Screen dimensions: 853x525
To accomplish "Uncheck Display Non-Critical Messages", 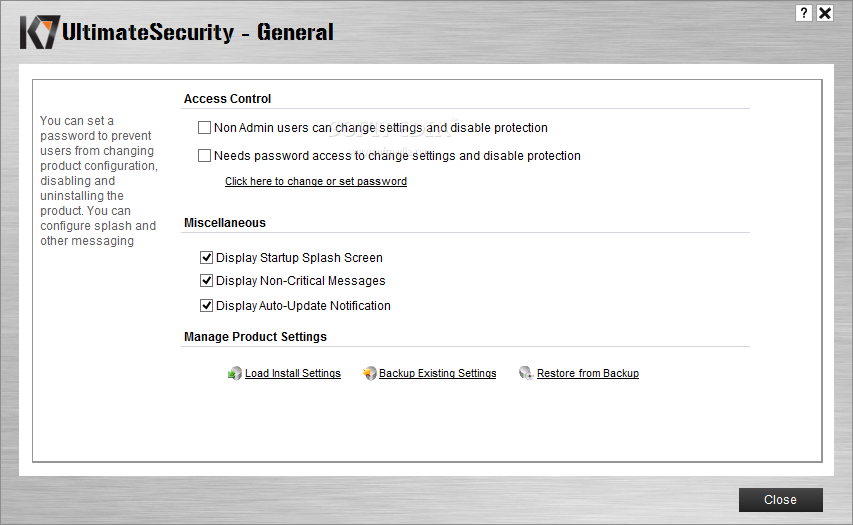I will [x=206, y=281].
